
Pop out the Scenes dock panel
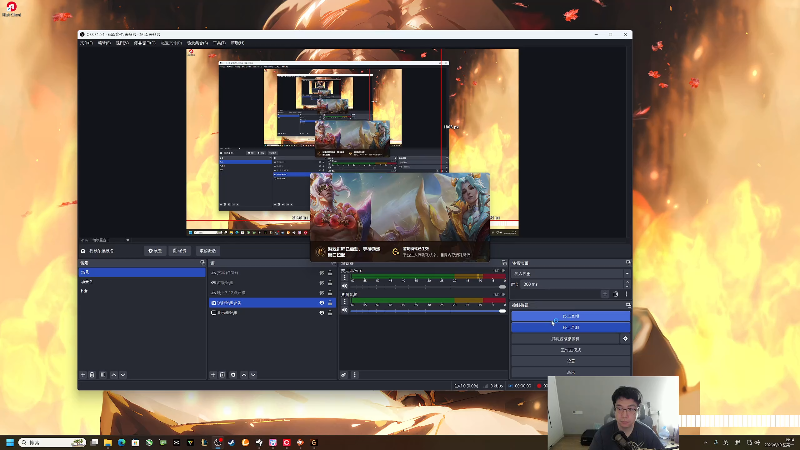click(202, 262)
